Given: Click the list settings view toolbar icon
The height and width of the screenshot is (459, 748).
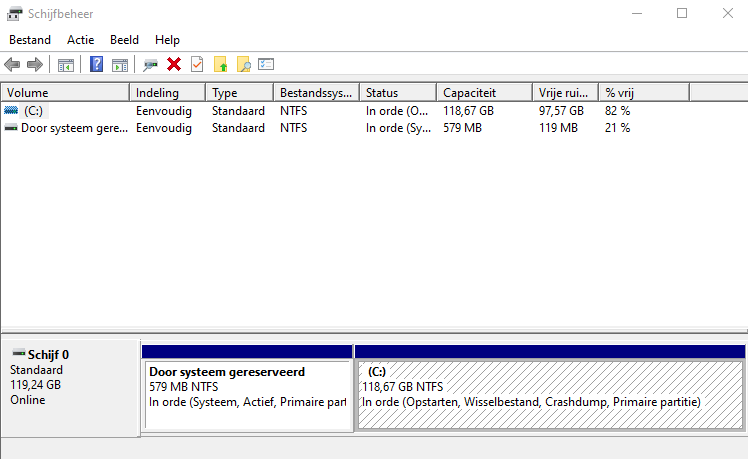Looking at the screenshot, I should point(266,64).
